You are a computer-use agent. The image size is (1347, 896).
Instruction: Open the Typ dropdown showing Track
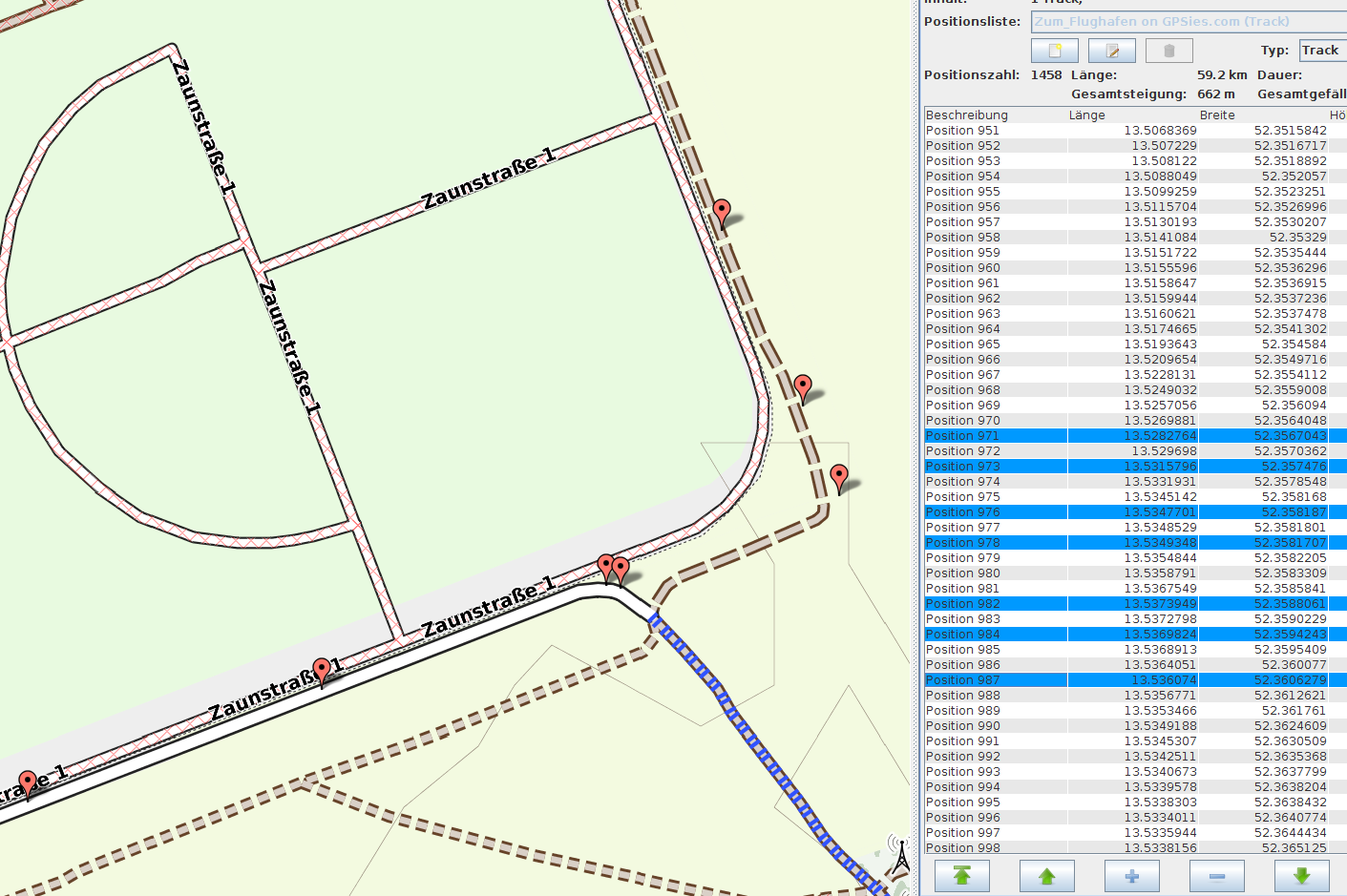(1323, 51)
